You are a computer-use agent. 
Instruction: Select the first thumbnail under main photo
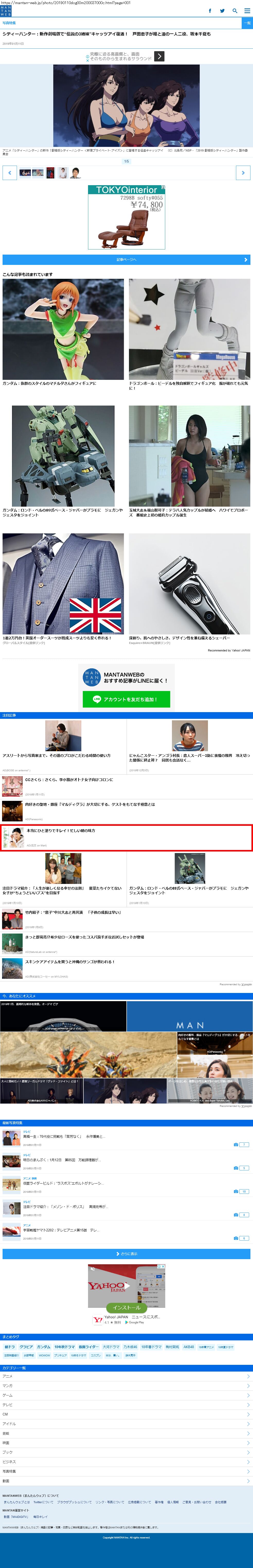[25, 173]
